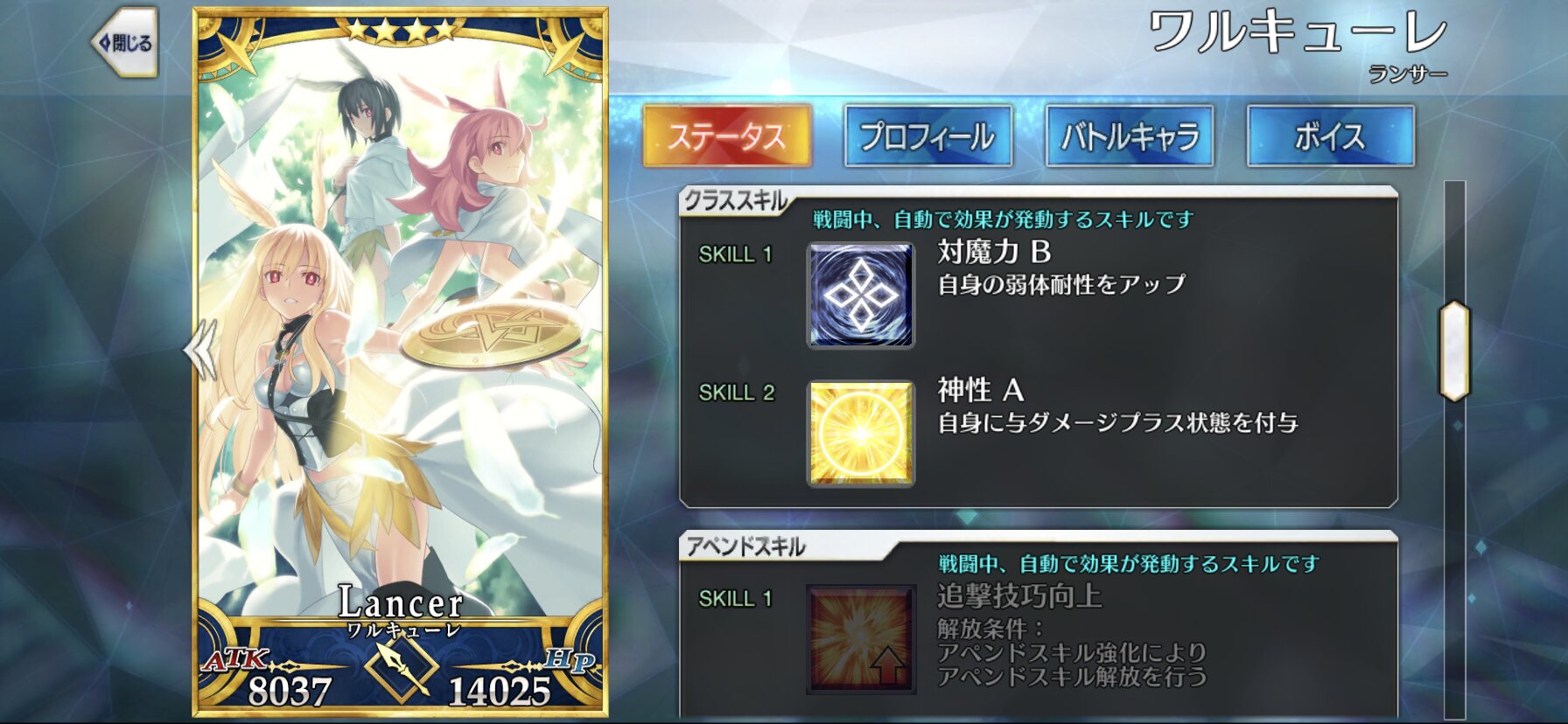1568x724 pixels.
Task: Tap the 神性 A golden skill icon
Action: point(860,433)
